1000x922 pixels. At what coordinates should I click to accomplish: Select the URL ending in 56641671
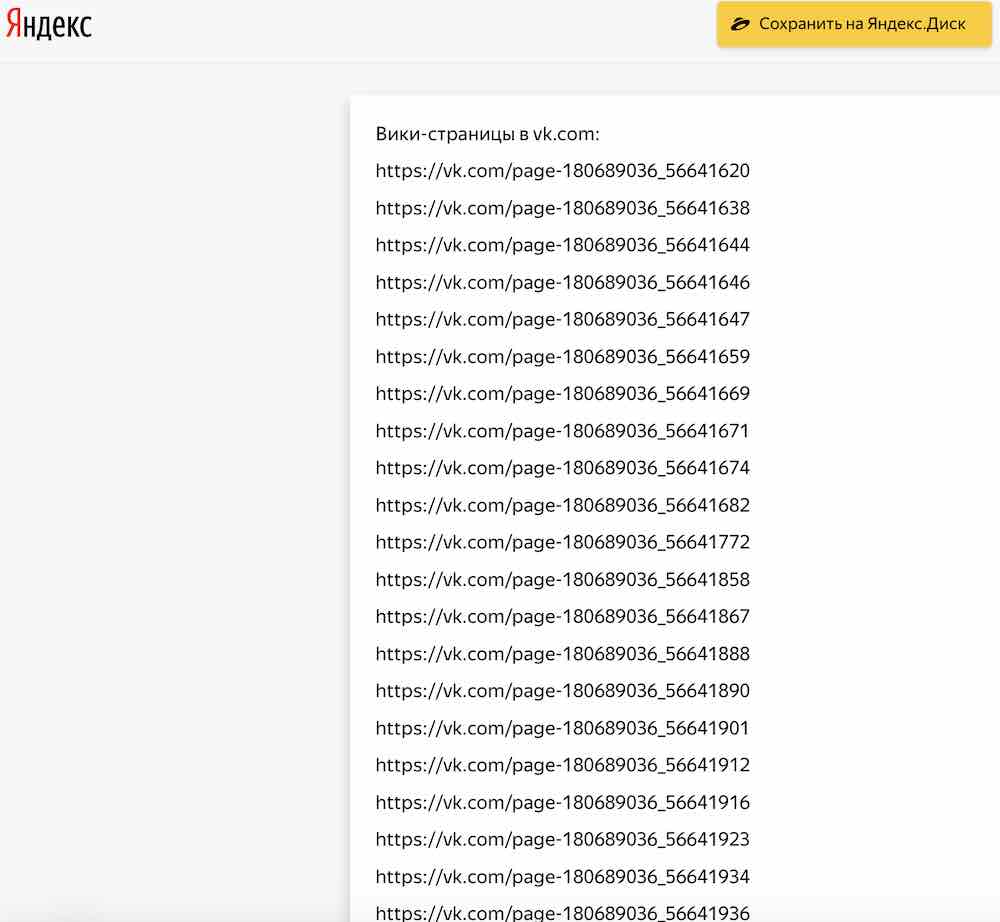click(x=562, y=431)
